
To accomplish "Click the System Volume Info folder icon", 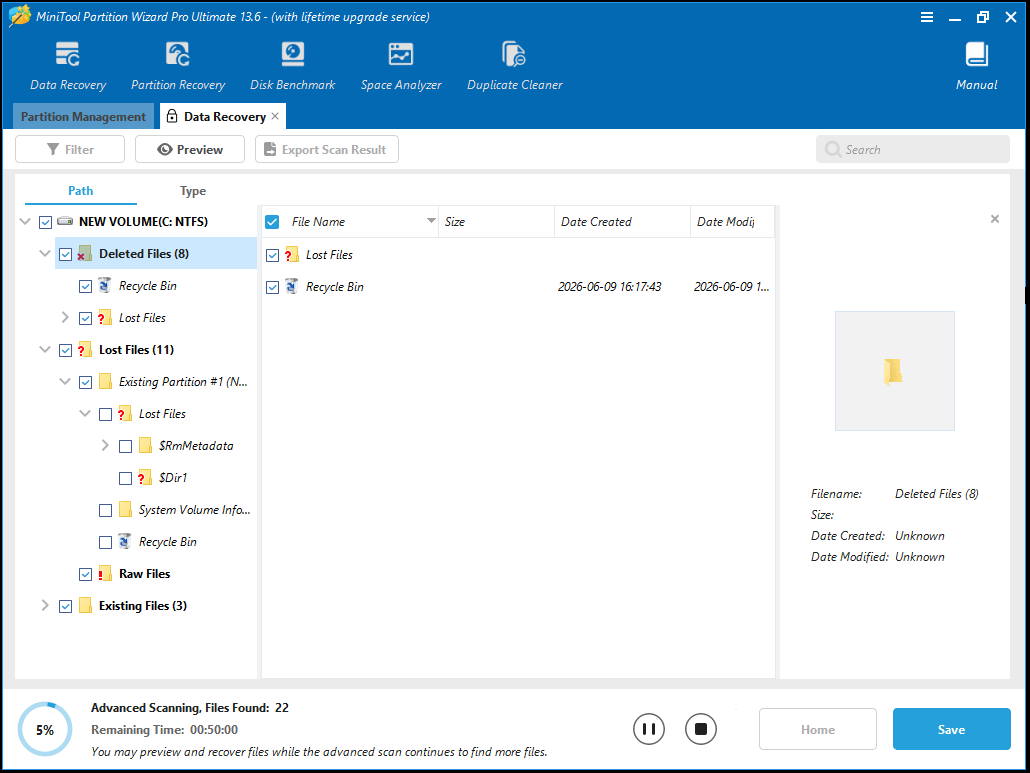I will pyautogui.click(x=125, y=510).
